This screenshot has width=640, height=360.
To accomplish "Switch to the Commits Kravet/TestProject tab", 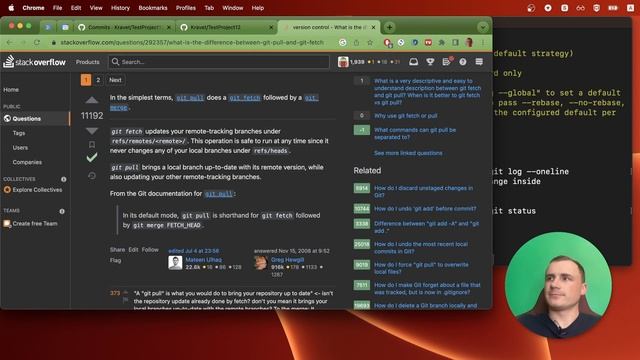I will [124, 27].
